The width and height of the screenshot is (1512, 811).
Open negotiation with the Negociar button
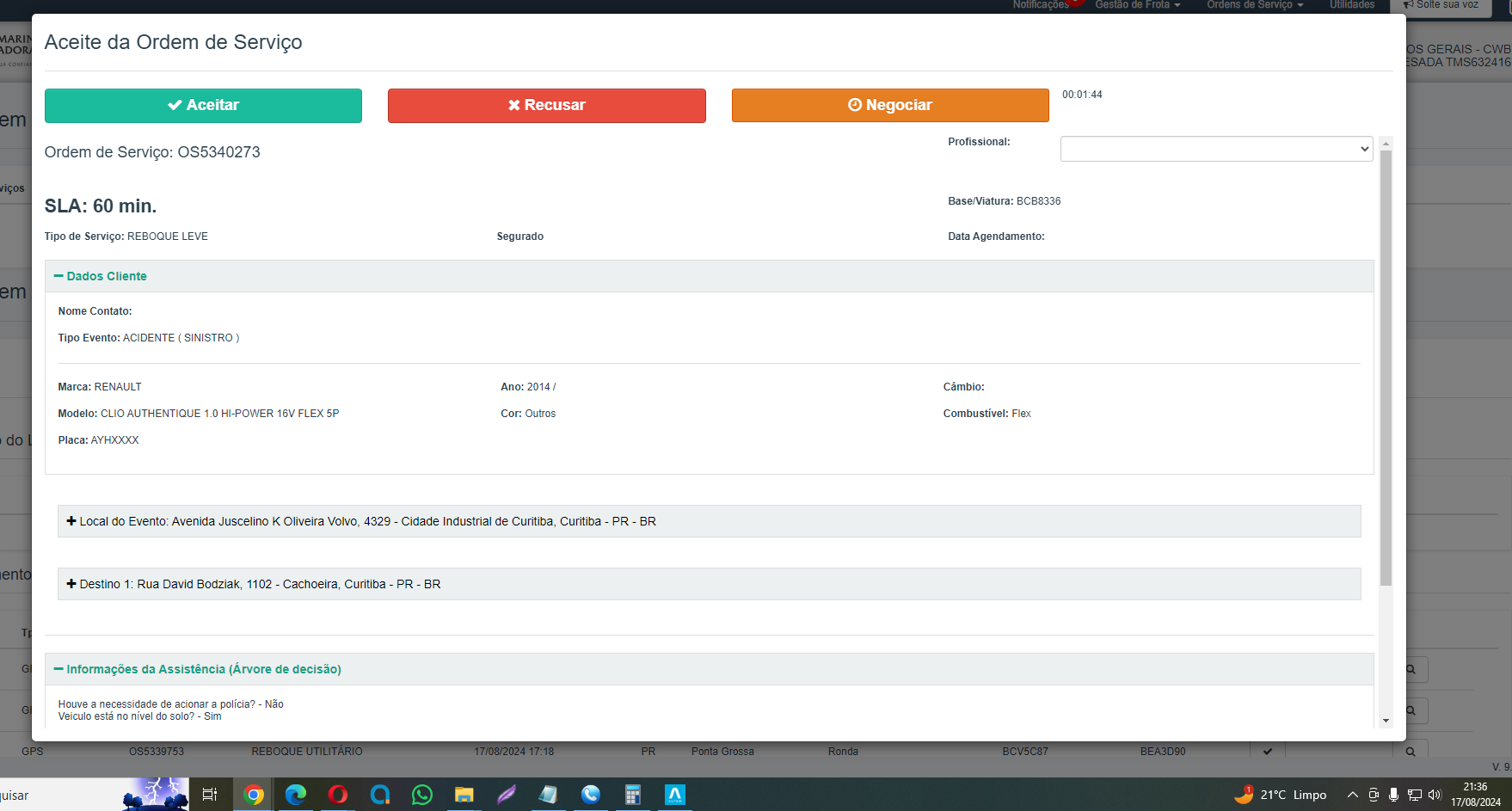(890, 105)
